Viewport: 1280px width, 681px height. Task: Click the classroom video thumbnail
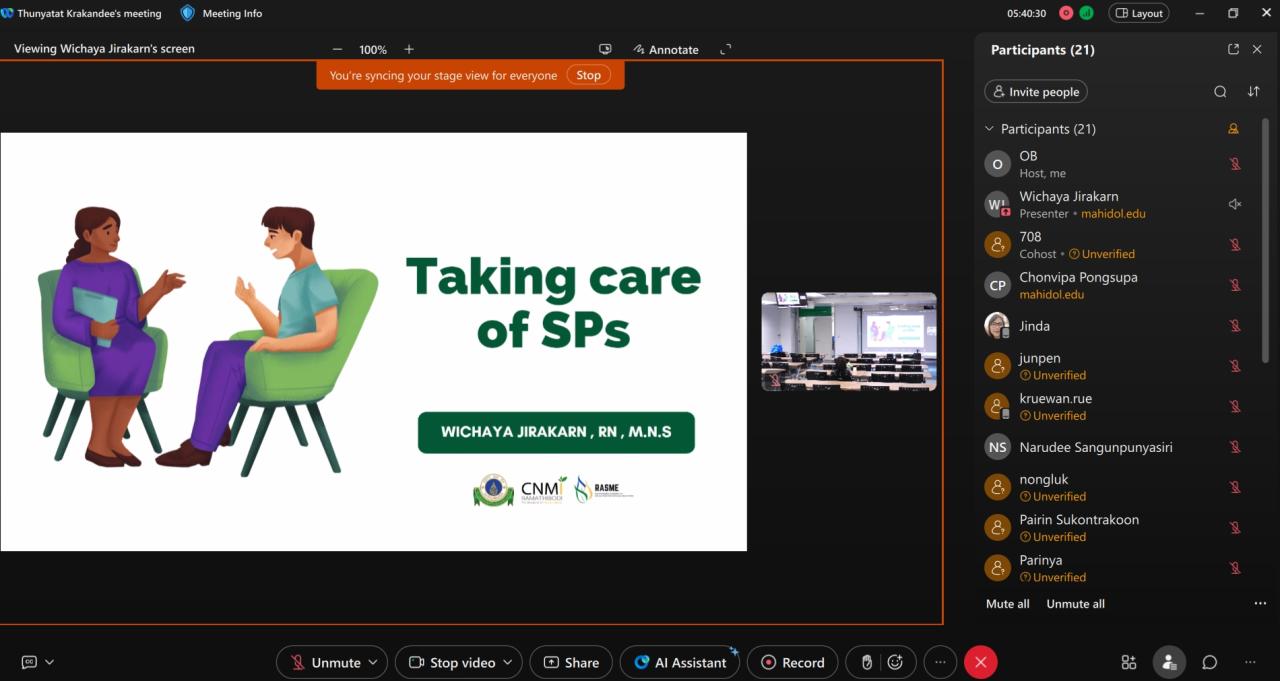[848, 341]
